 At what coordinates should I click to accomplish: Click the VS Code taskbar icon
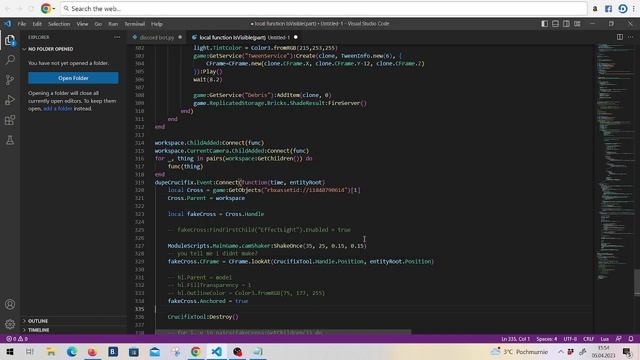pos(217,351)
